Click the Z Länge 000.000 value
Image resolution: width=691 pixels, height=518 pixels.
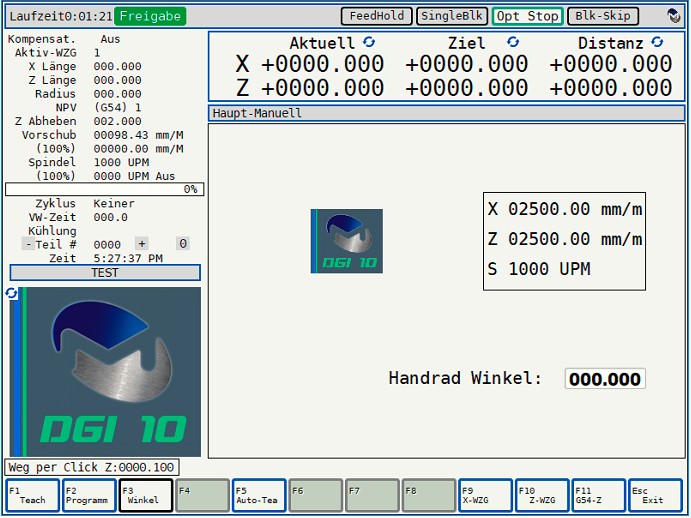(117, 80)
